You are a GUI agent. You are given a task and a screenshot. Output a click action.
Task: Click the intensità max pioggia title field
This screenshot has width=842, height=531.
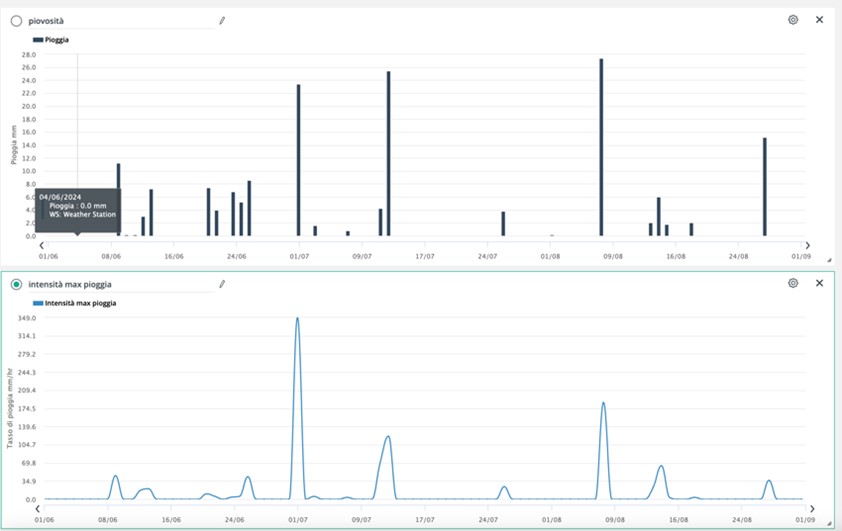(121, 284)
